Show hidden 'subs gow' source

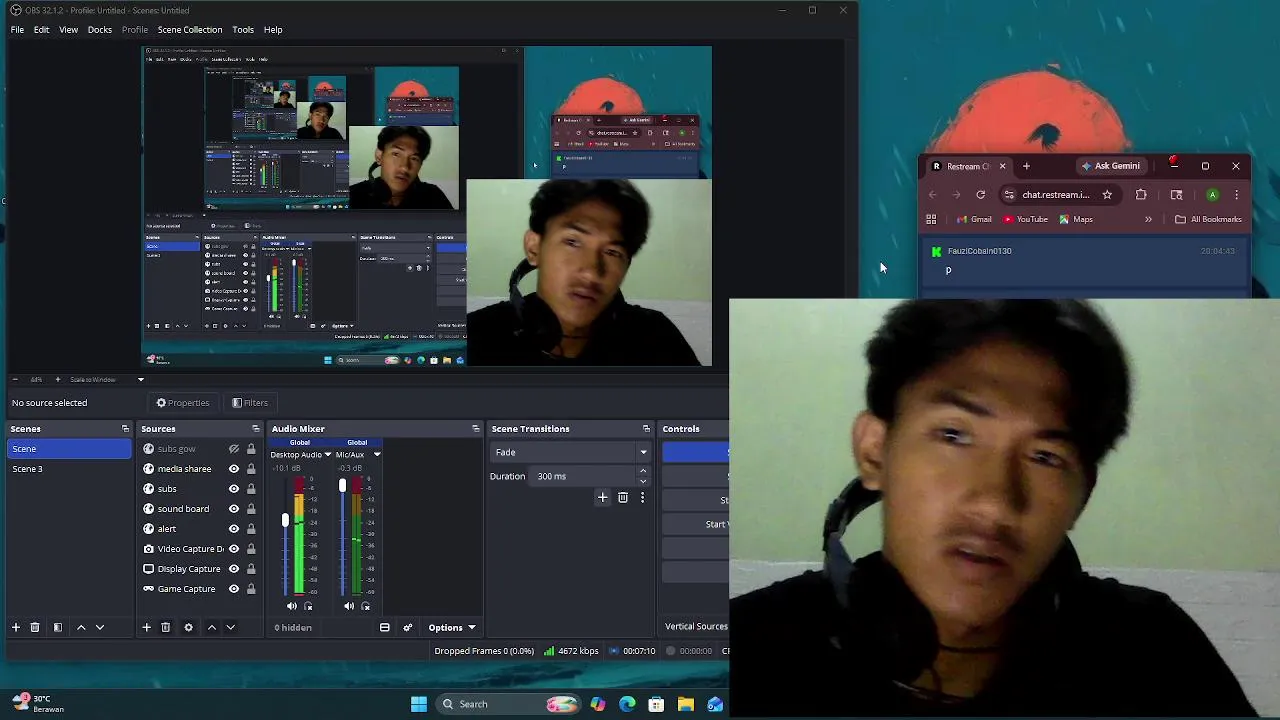tap(234, 449)
